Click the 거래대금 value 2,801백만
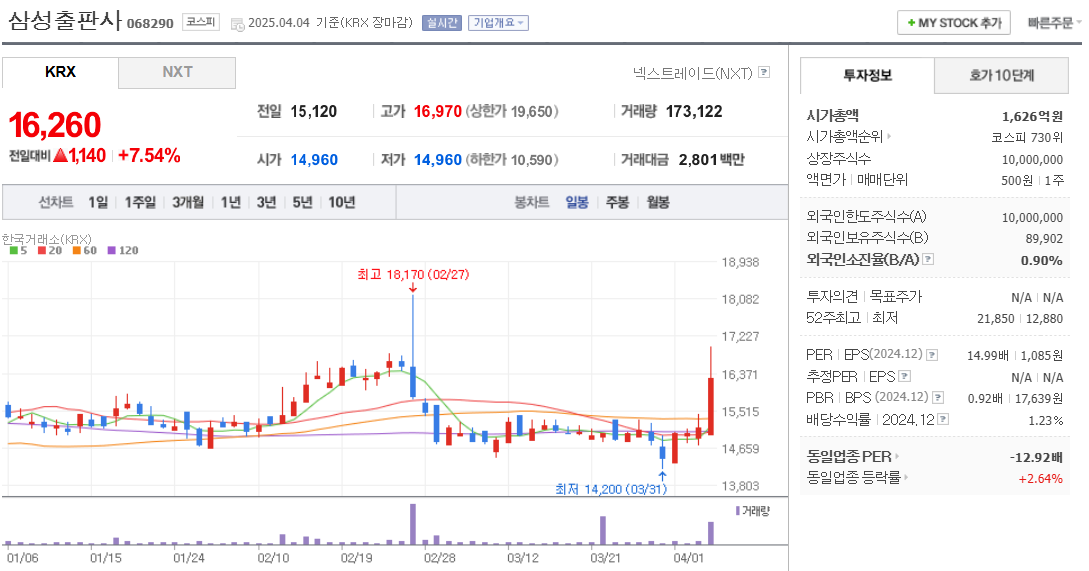Screen dimensions: 1089x571 pos(711,160)
